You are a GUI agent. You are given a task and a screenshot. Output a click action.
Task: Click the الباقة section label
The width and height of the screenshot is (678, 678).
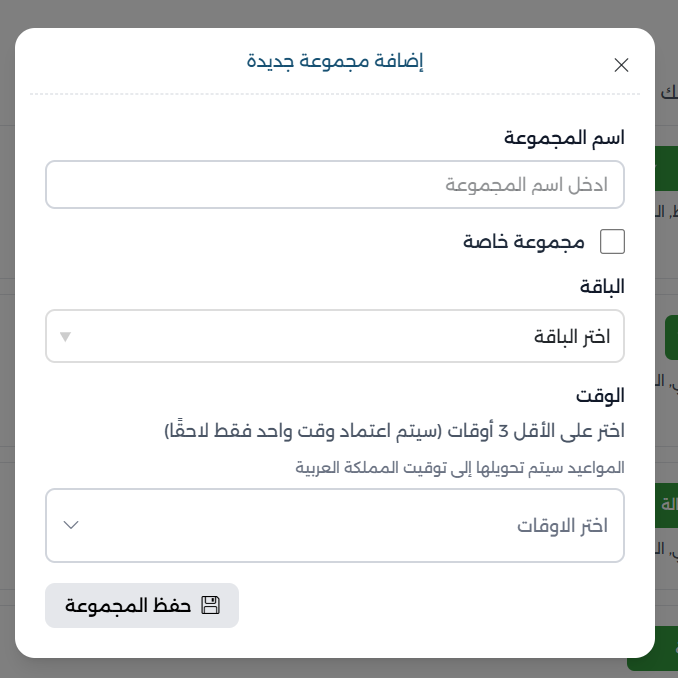coord(602,287)
